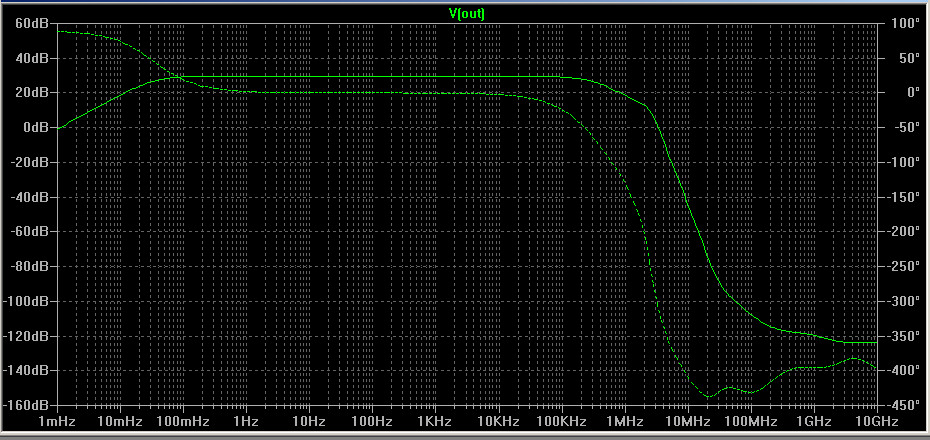The height and width of the screenshot is (440, 930).
Task: Click the 100° phase axis label
Action: click(904, 23)
